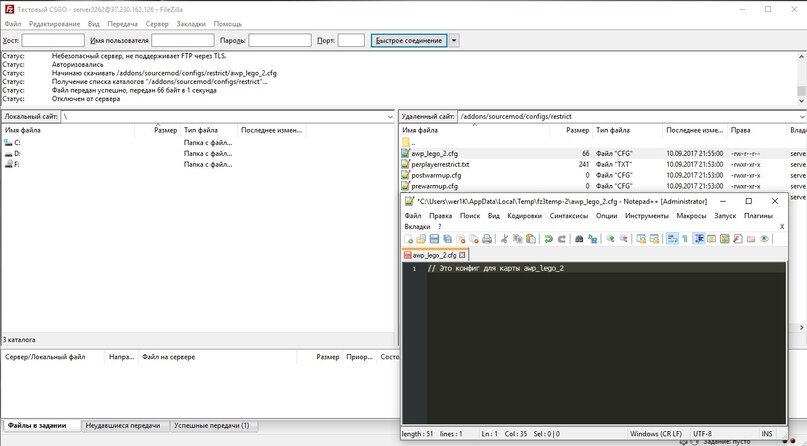Click green Undo arrow in Notepad++
The height and width of the screenshot is (446, 807).
click(x=549, y=239)
